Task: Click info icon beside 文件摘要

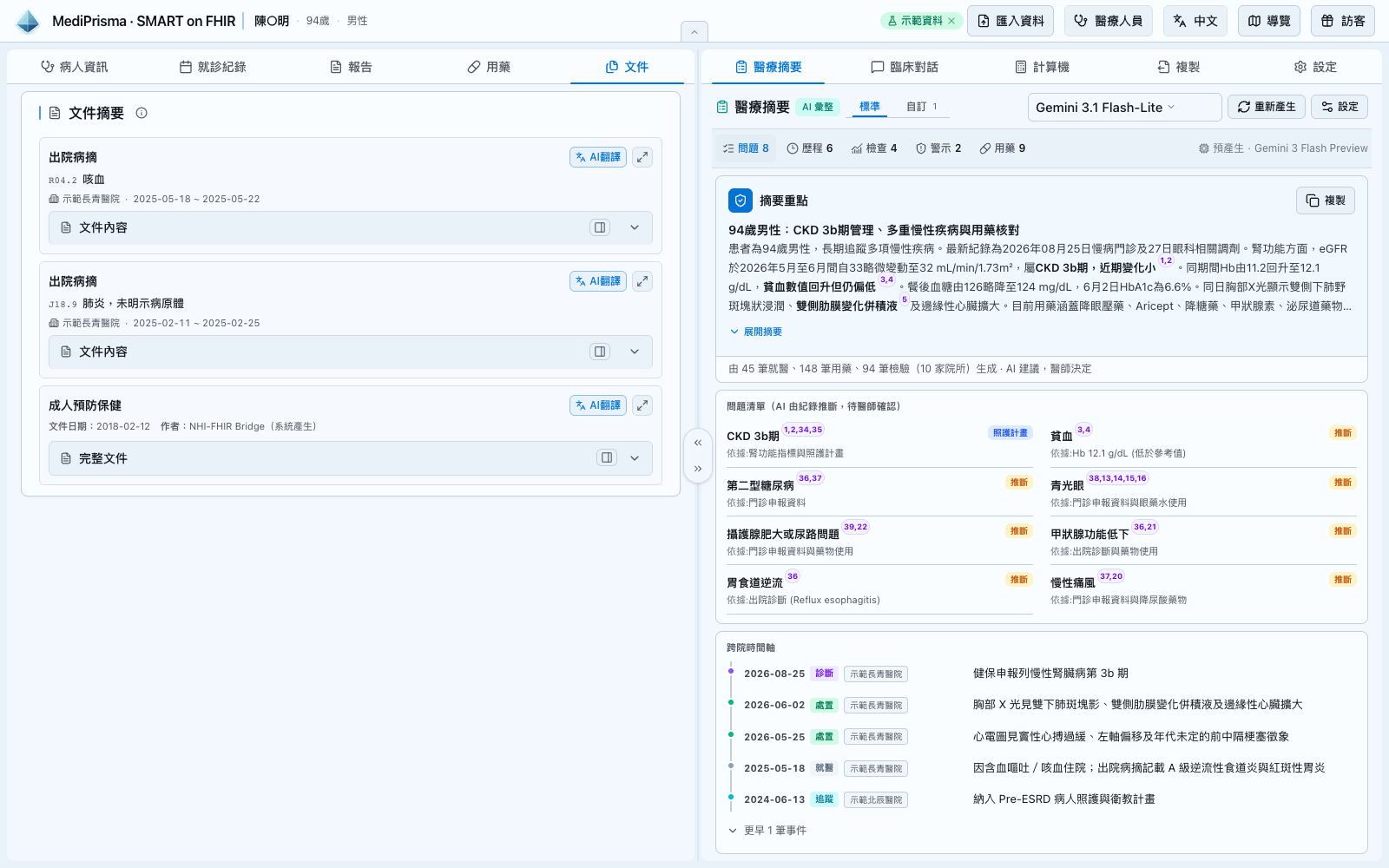Action: pyautogui.click(x=142, y=113)
